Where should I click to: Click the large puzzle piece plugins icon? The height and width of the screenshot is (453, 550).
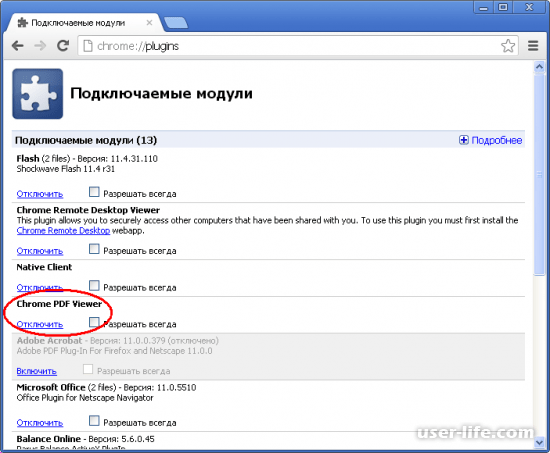coord(38,94)
